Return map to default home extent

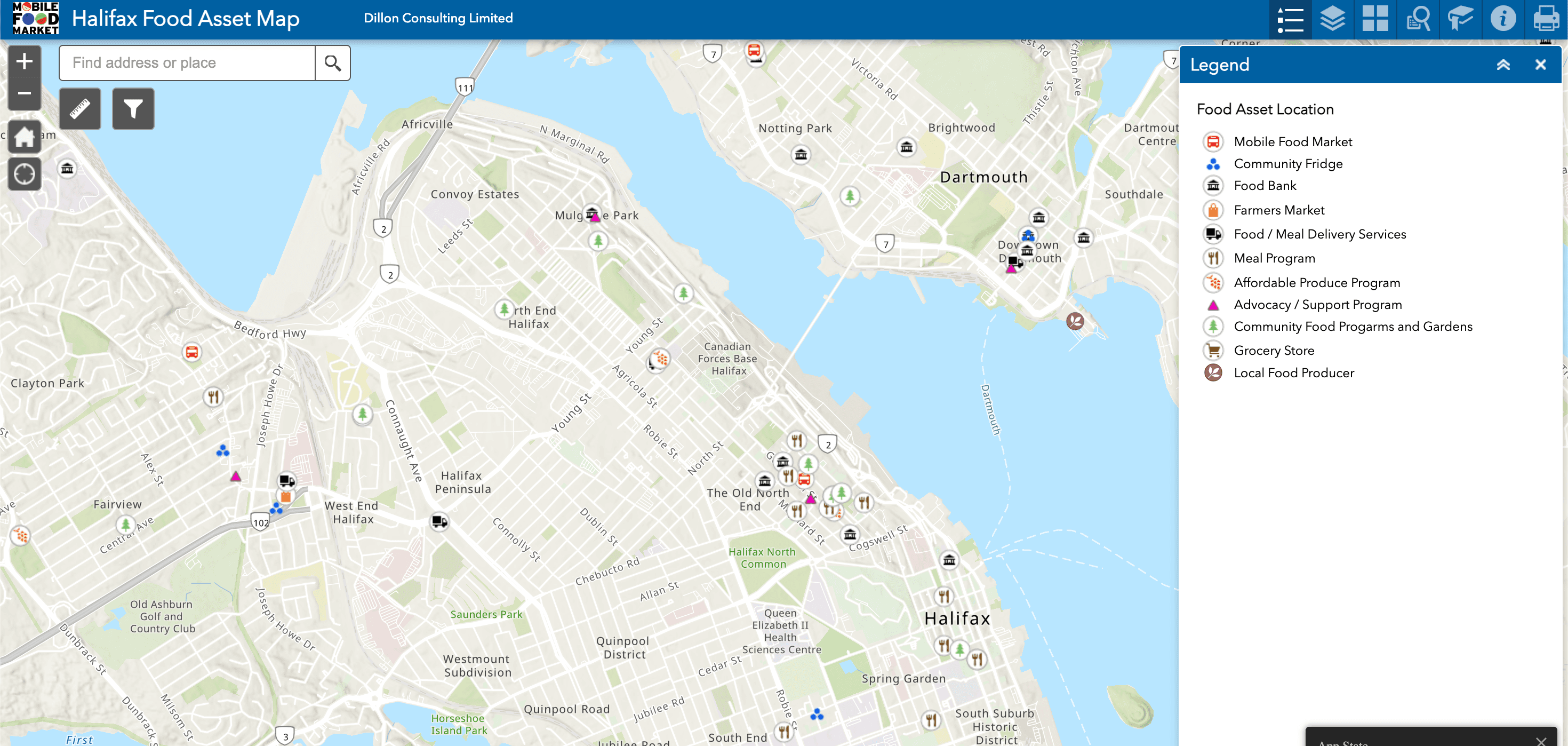[x=25, y=137]
